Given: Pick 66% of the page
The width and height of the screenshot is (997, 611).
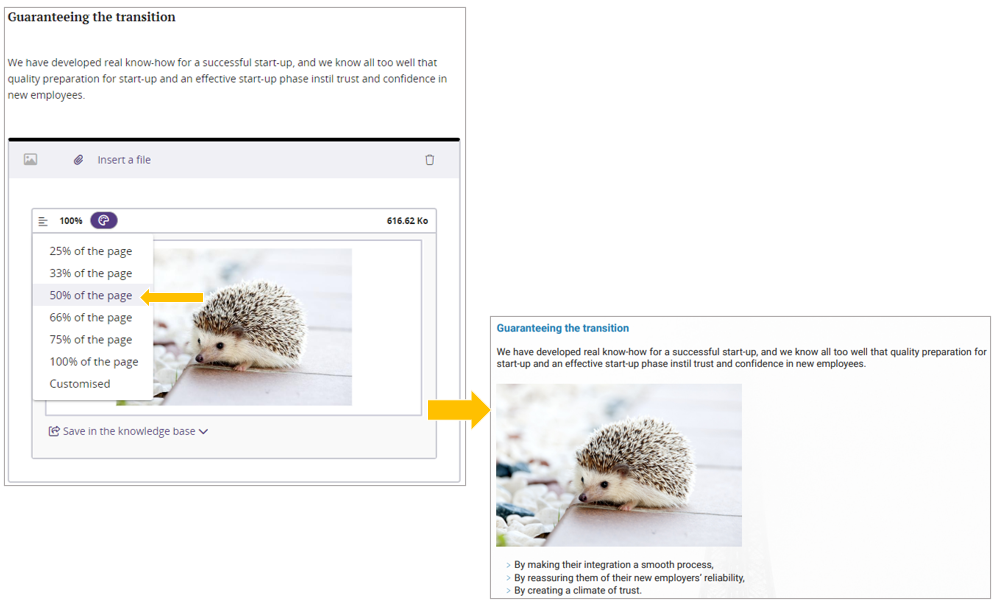Looking at the screenshot, I should click(91, 317).
